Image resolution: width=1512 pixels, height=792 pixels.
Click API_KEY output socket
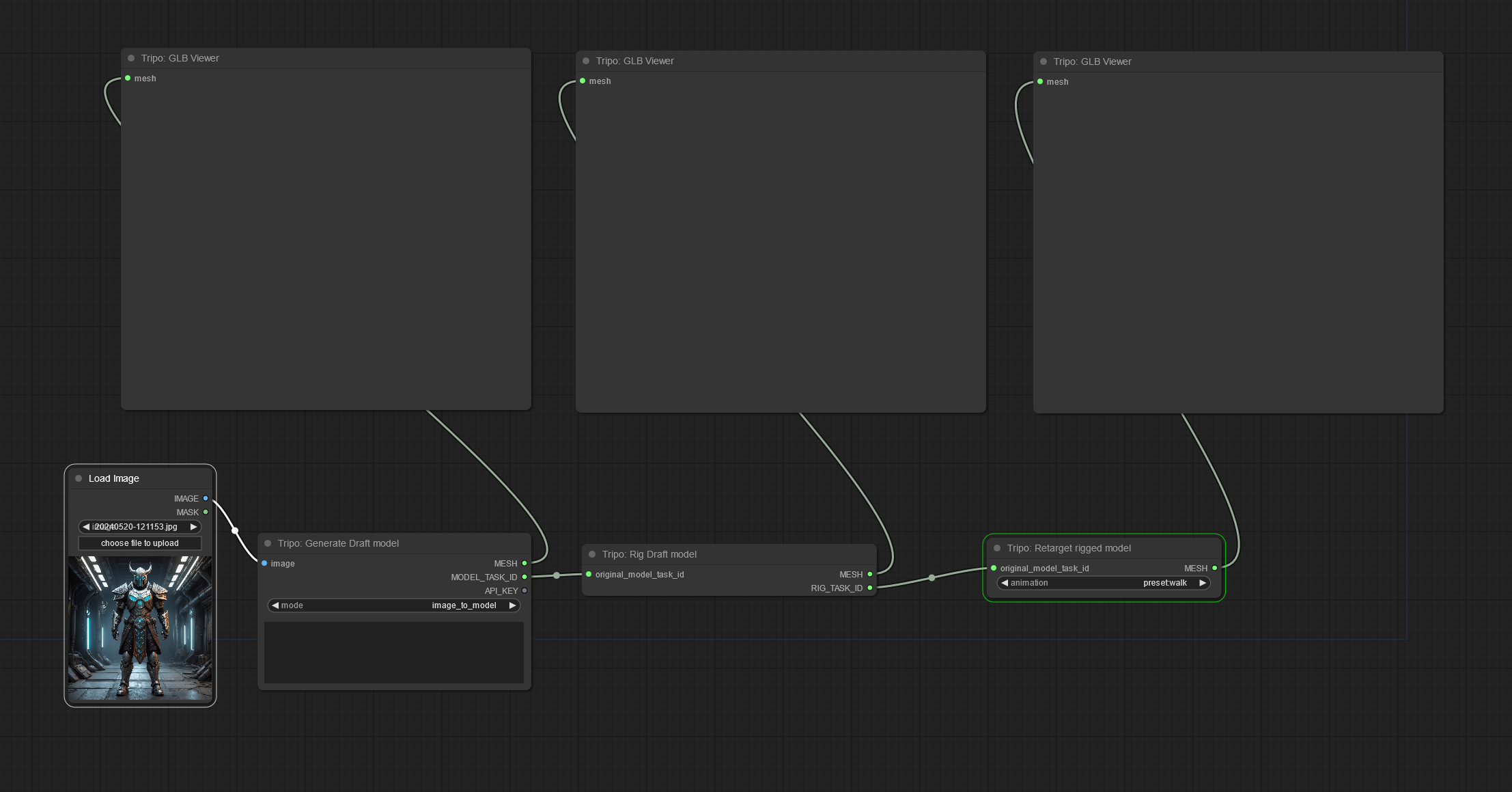click(524, 590)
